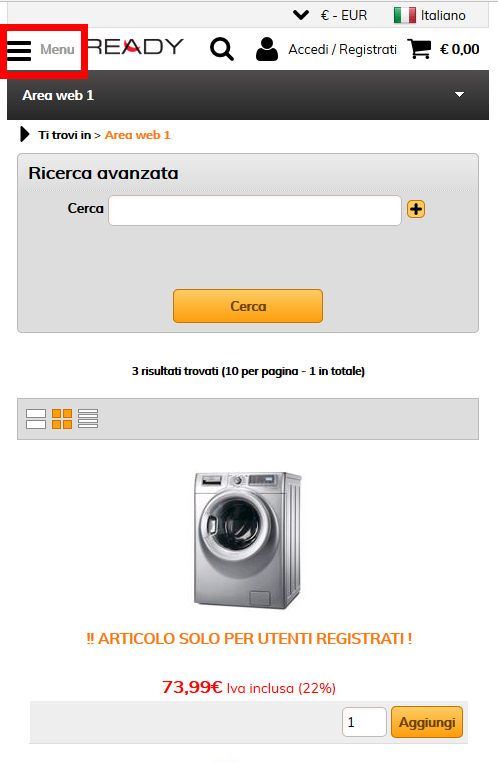Click the Italian flag icon
The image size is (498, 763).
tap(405, 16)
